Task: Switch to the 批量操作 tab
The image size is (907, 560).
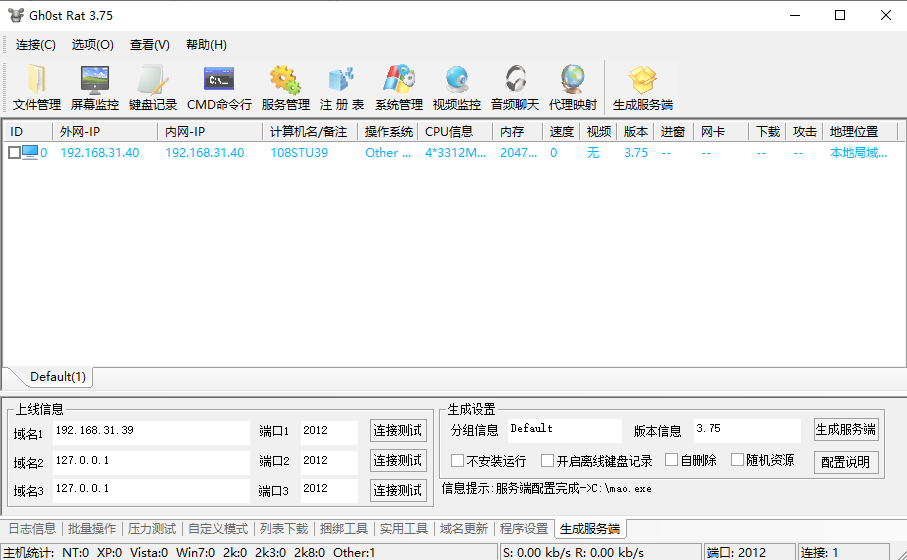Action: (91, 529)
